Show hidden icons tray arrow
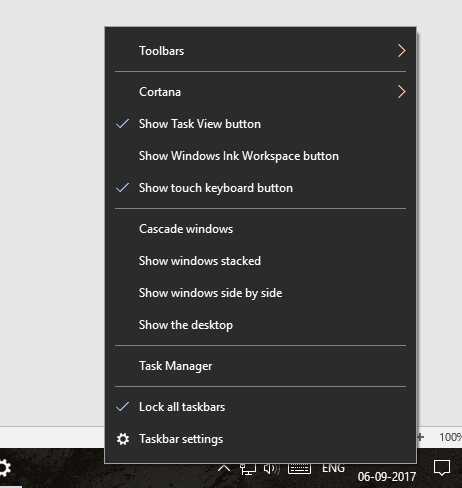This screenshot has height=488, width=462. coord(224,469)
